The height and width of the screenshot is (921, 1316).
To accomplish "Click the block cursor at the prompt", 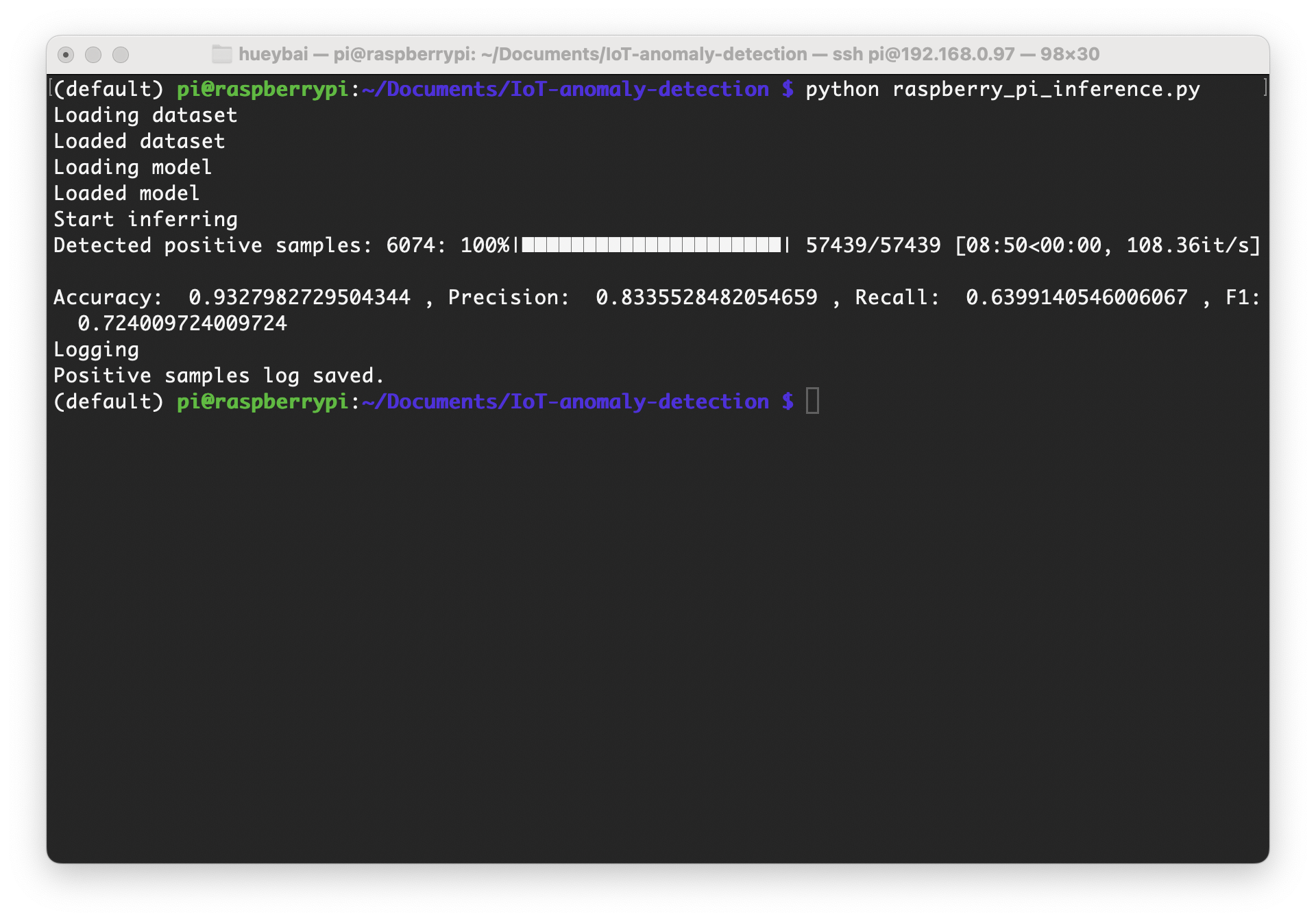I will (812, 401).
